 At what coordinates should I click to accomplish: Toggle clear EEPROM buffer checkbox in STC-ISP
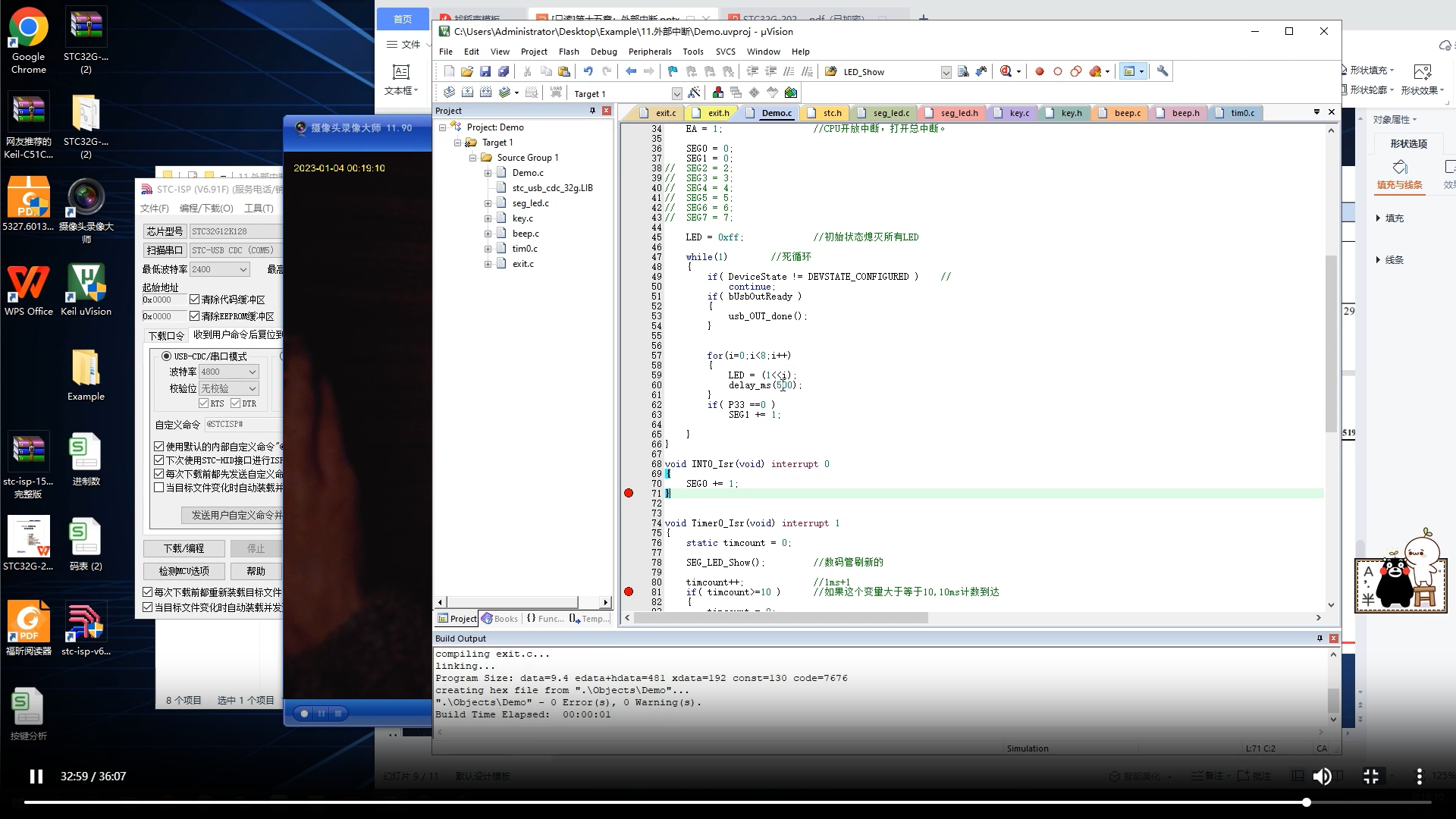[x=195, y=316]
